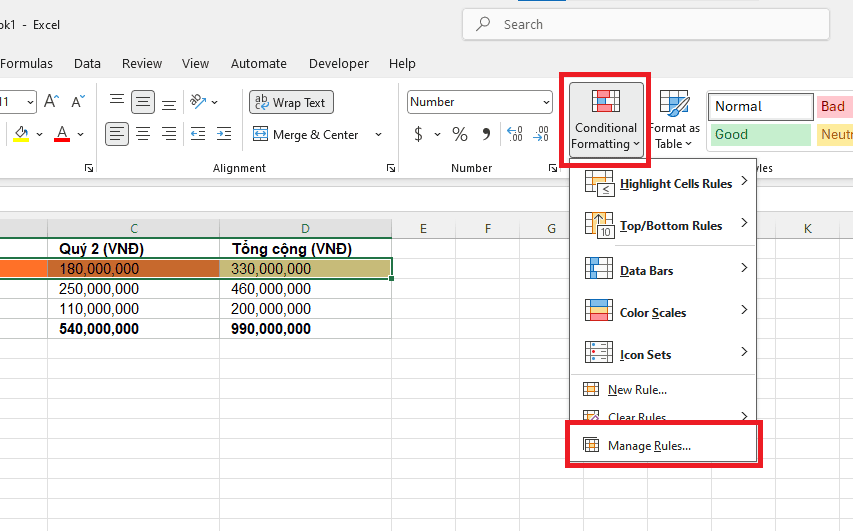Viewport: 853px width, 531px height.
Task: Apply Accounting Number Format dollar icon
Action: pos(418,134)
